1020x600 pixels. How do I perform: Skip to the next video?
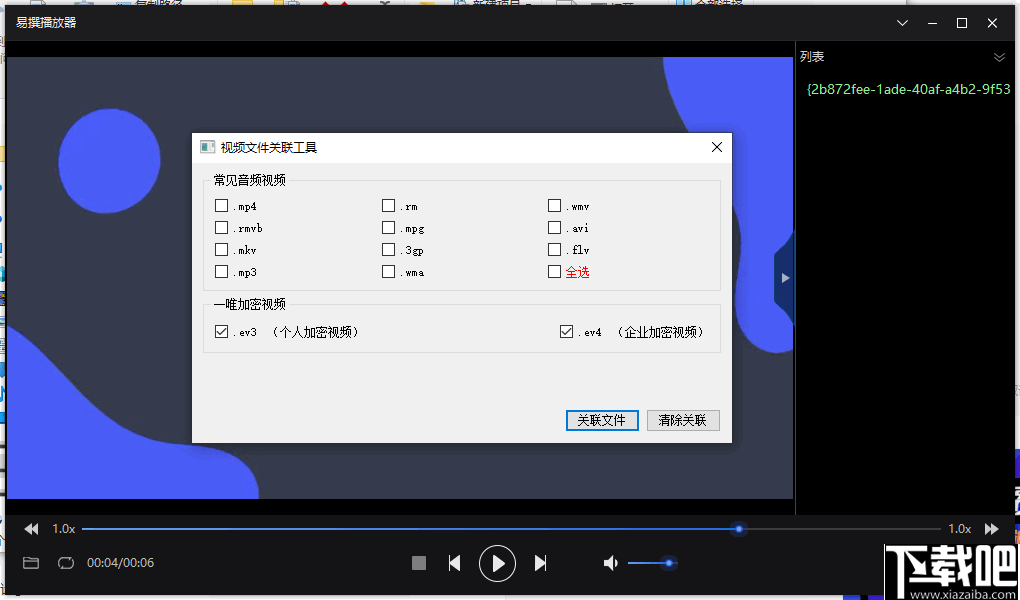[x=540, y=563]
